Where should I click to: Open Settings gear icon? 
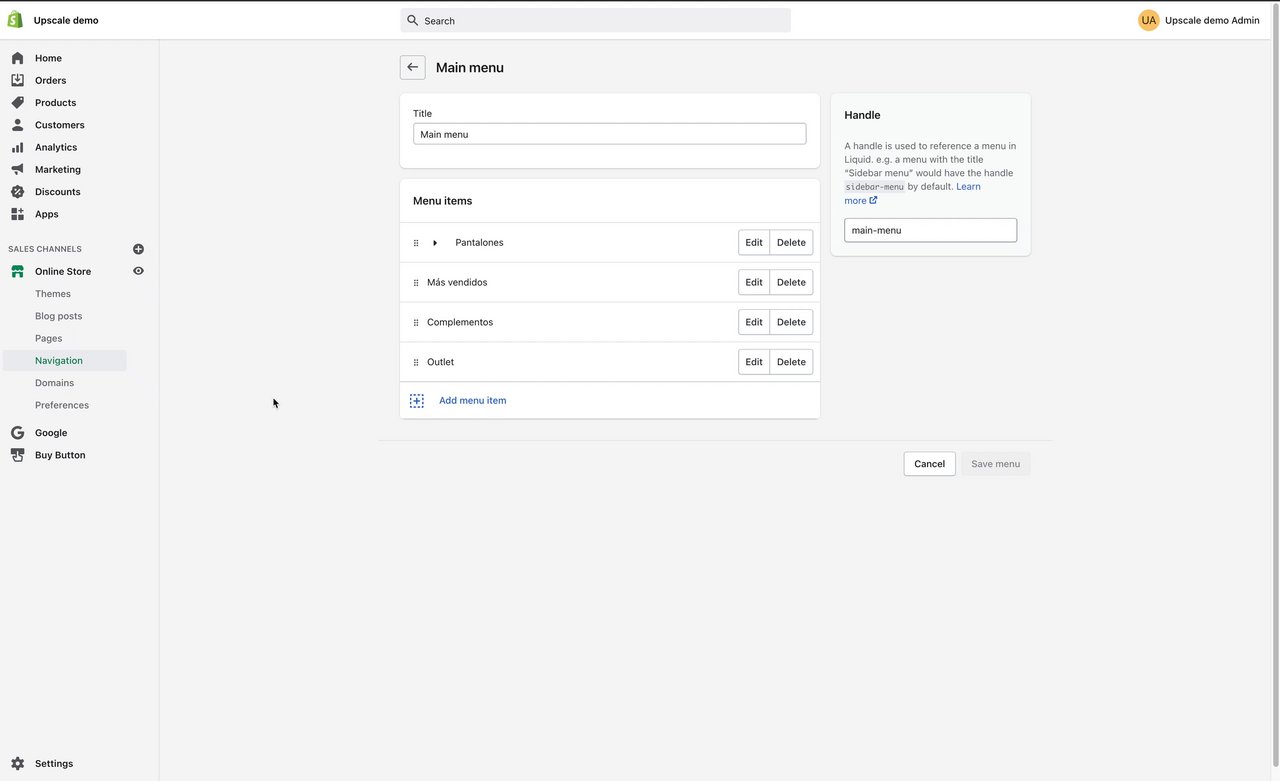[17, 763]
